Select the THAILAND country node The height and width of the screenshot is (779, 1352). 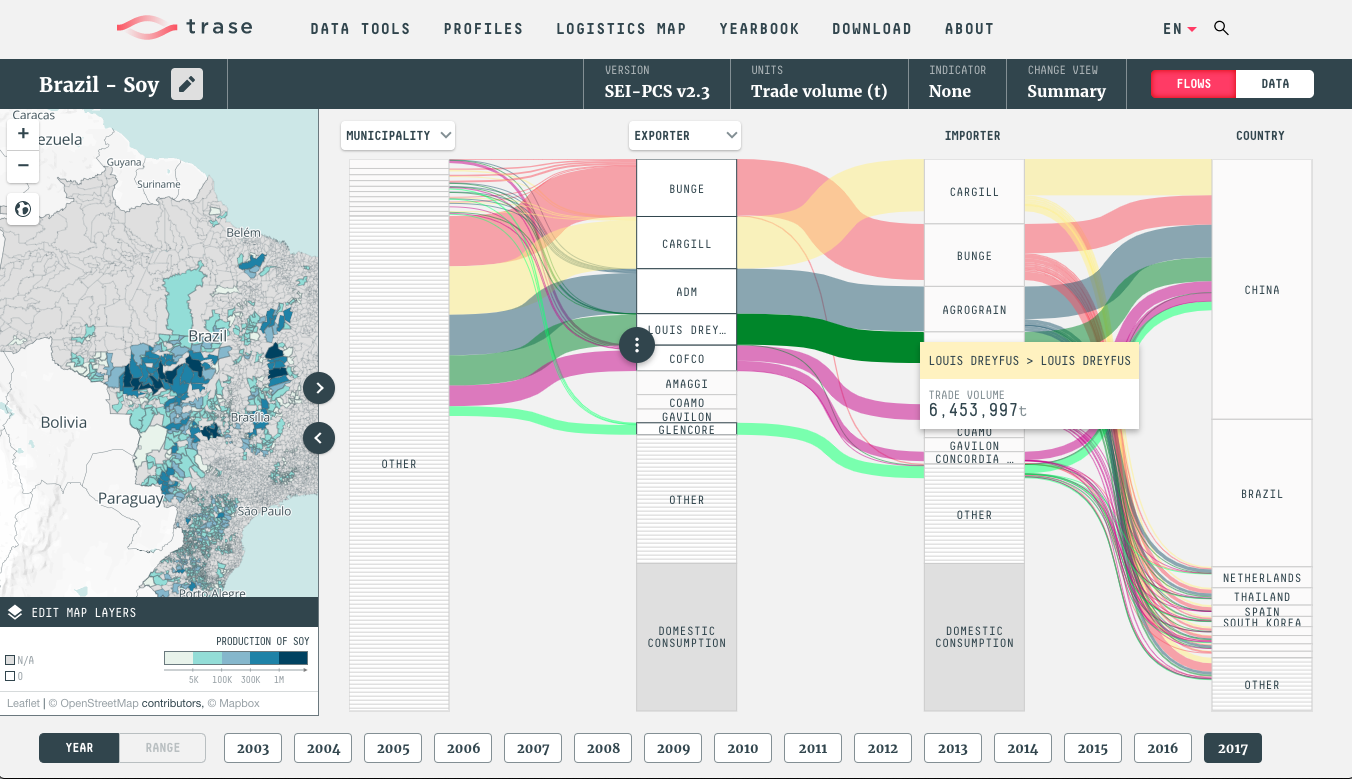(1262, 596)
